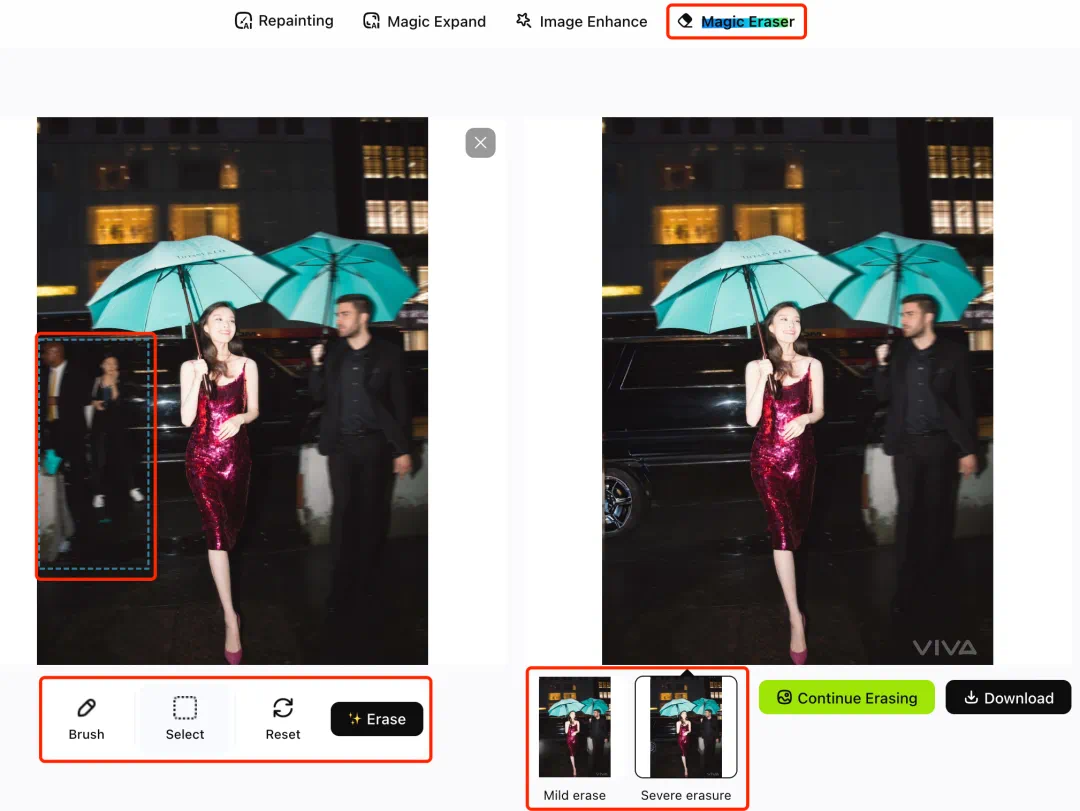Click the download arrow icon
The width and height of the screenshot is (1080, 811).
tap(970, 698)
